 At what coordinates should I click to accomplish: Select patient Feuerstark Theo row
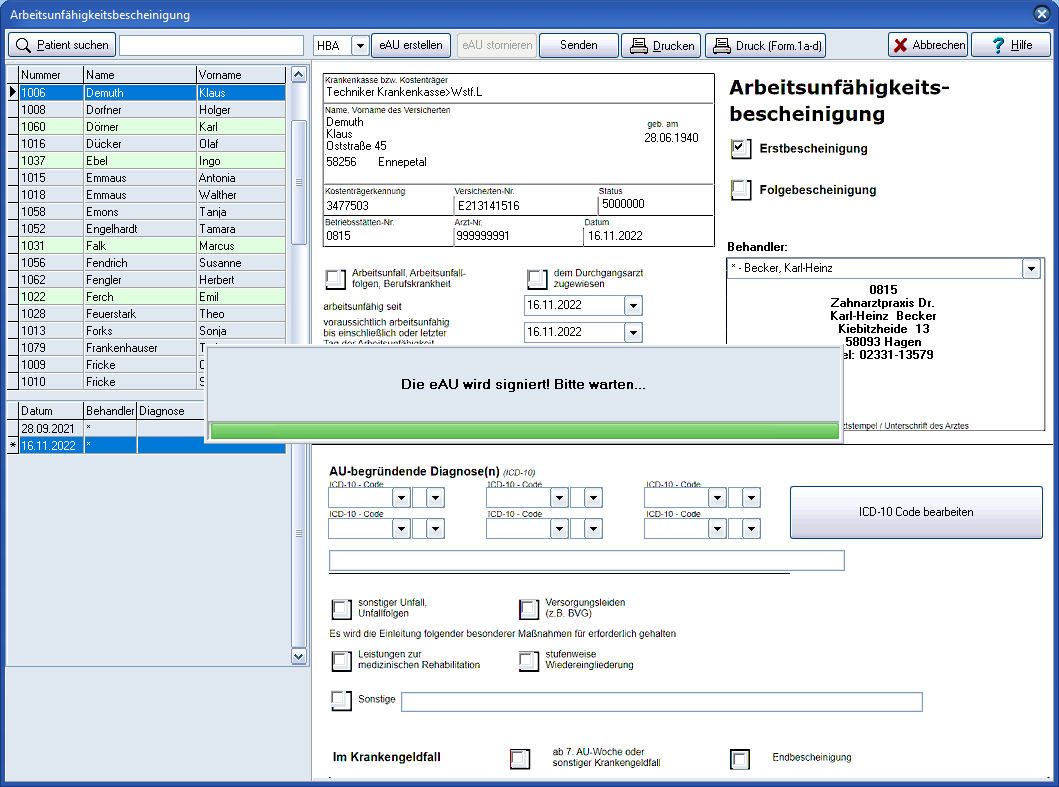click(152, 313)
